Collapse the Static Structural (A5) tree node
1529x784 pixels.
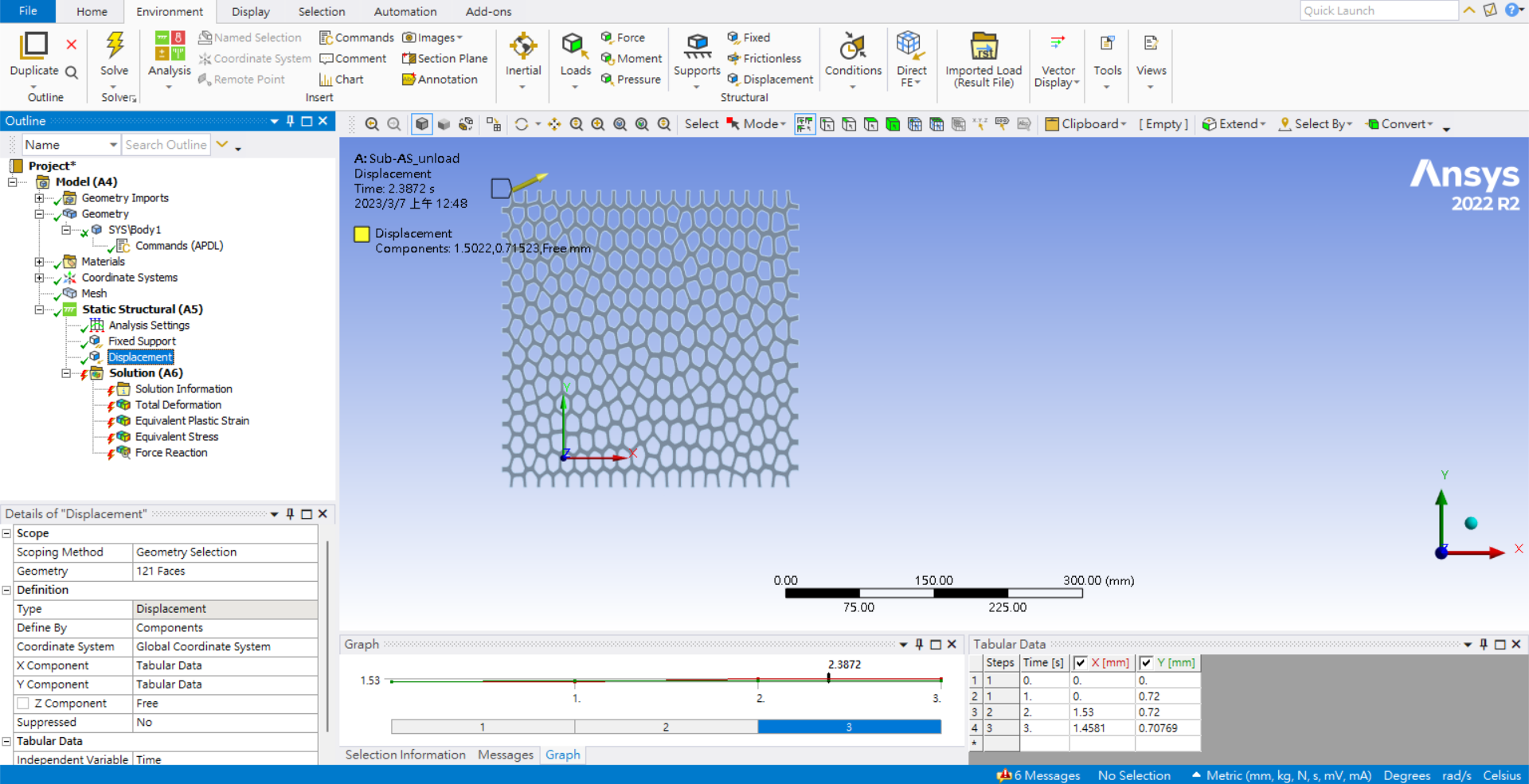point(39,310)
